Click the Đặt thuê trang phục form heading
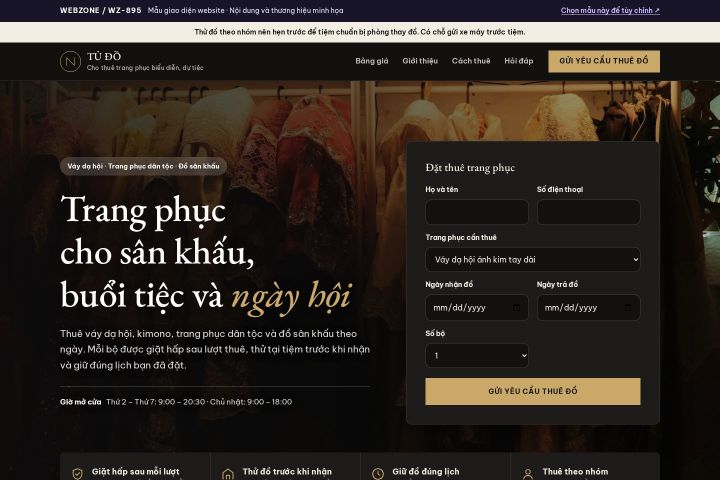720x480 pixels. (x=470, y=168)
